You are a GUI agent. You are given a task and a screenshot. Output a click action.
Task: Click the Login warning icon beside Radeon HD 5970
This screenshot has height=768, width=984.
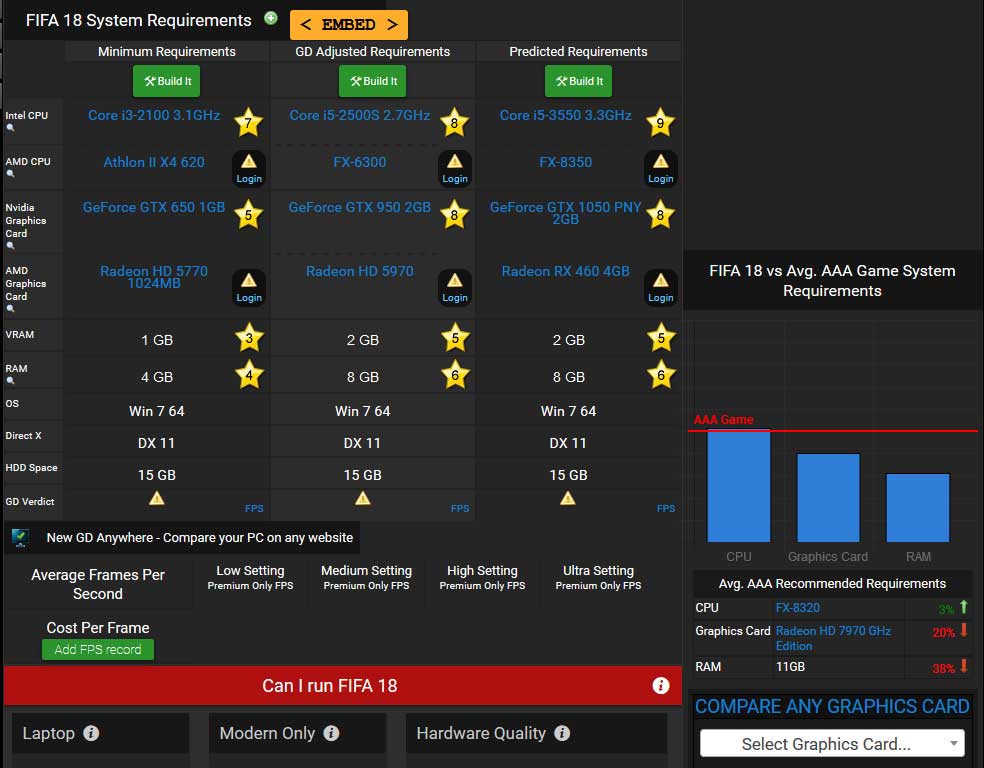click(455, 287)
